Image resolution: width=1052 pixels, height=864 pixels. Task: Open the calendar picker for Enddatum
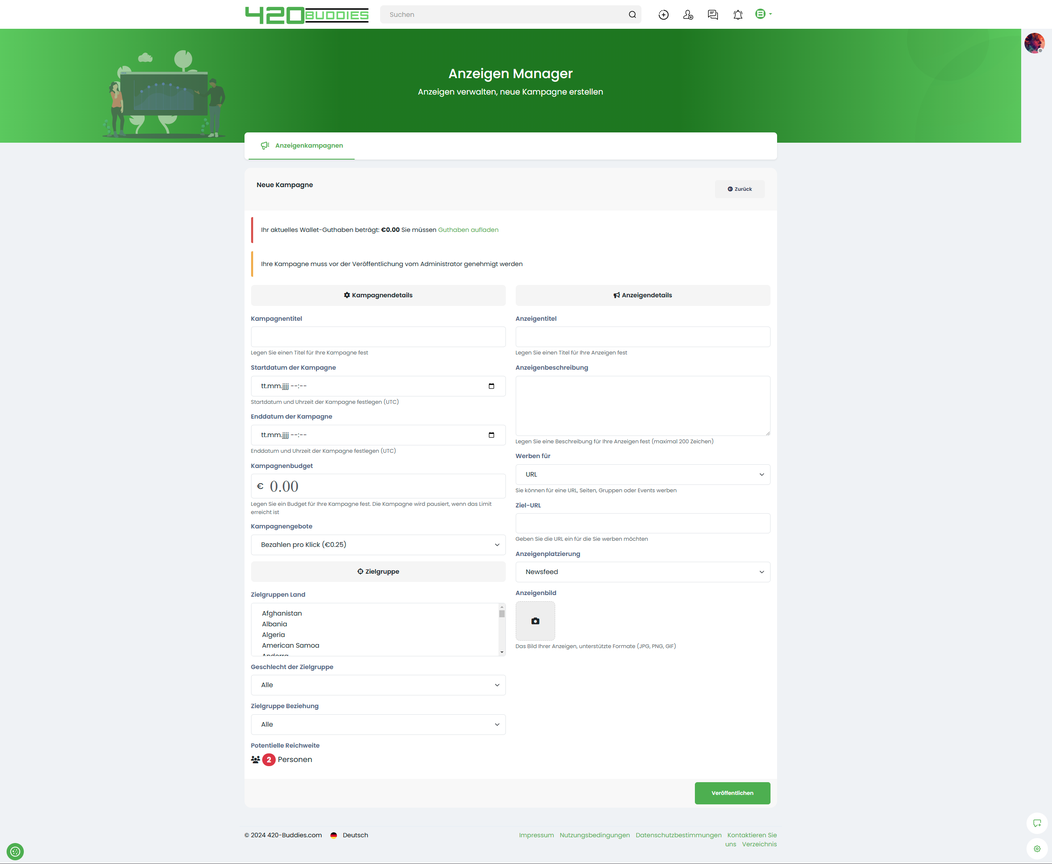point(491,435)
